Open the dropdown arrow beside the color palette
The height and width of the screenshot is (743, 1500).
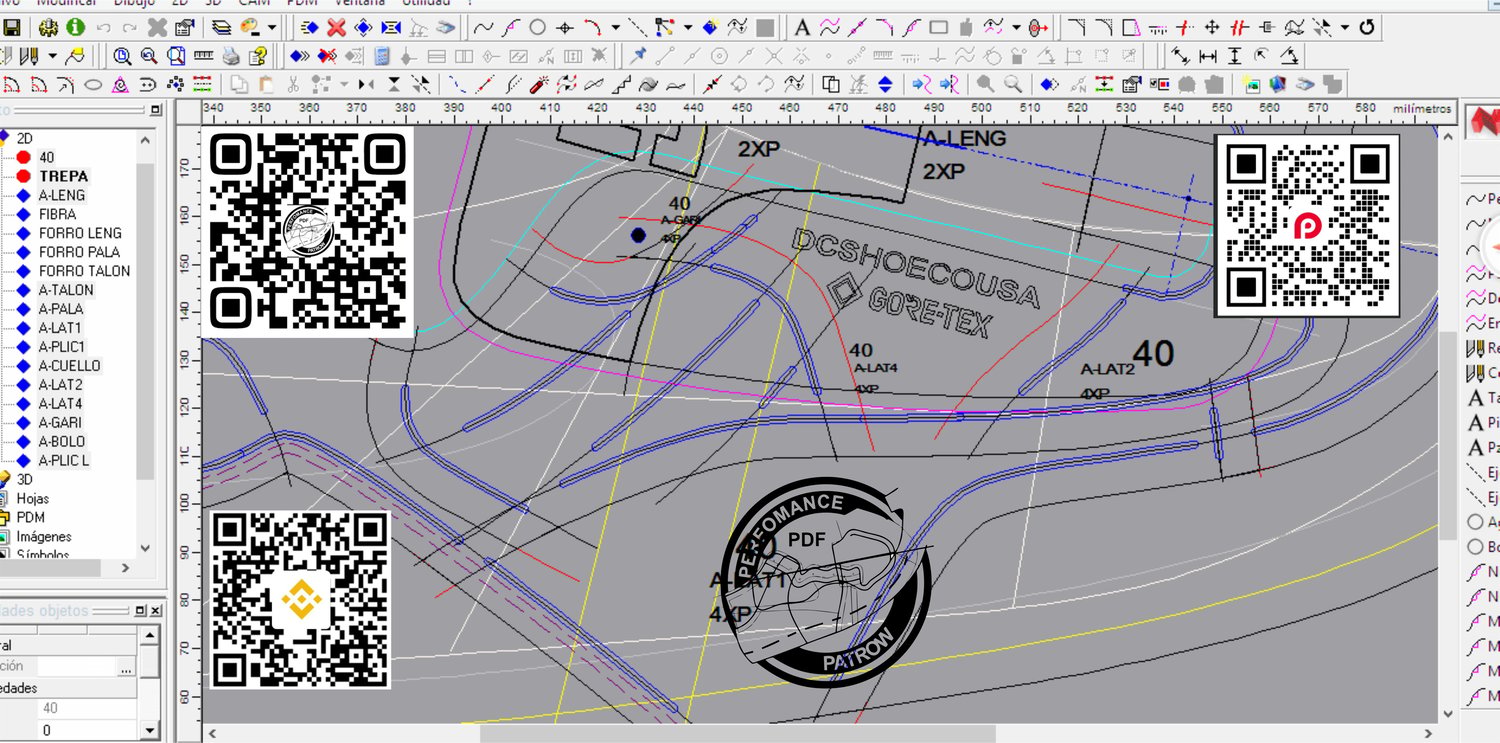point(271,27)
